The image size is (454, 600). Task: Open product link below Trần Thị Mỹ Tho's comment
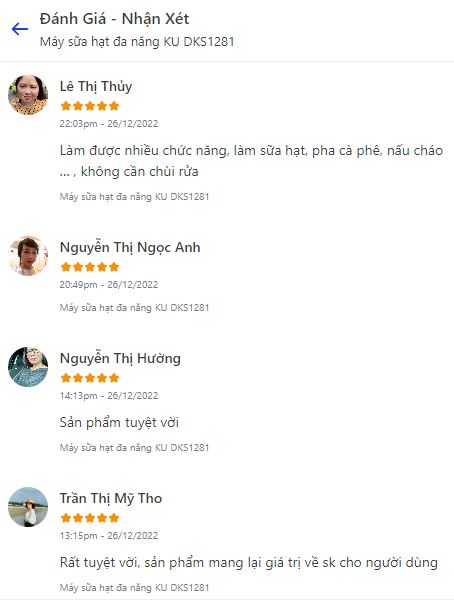(134, 587)
